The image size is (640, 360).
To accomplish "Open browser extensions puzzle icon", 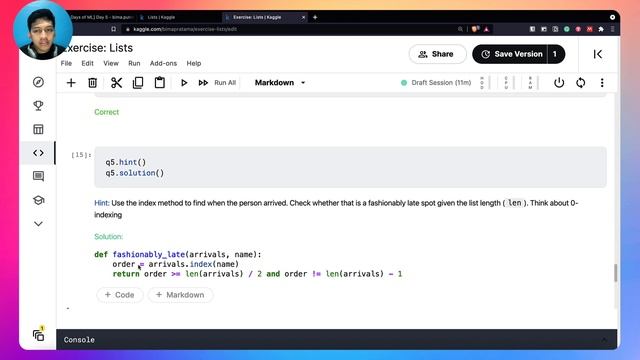I will click(601, 29).
